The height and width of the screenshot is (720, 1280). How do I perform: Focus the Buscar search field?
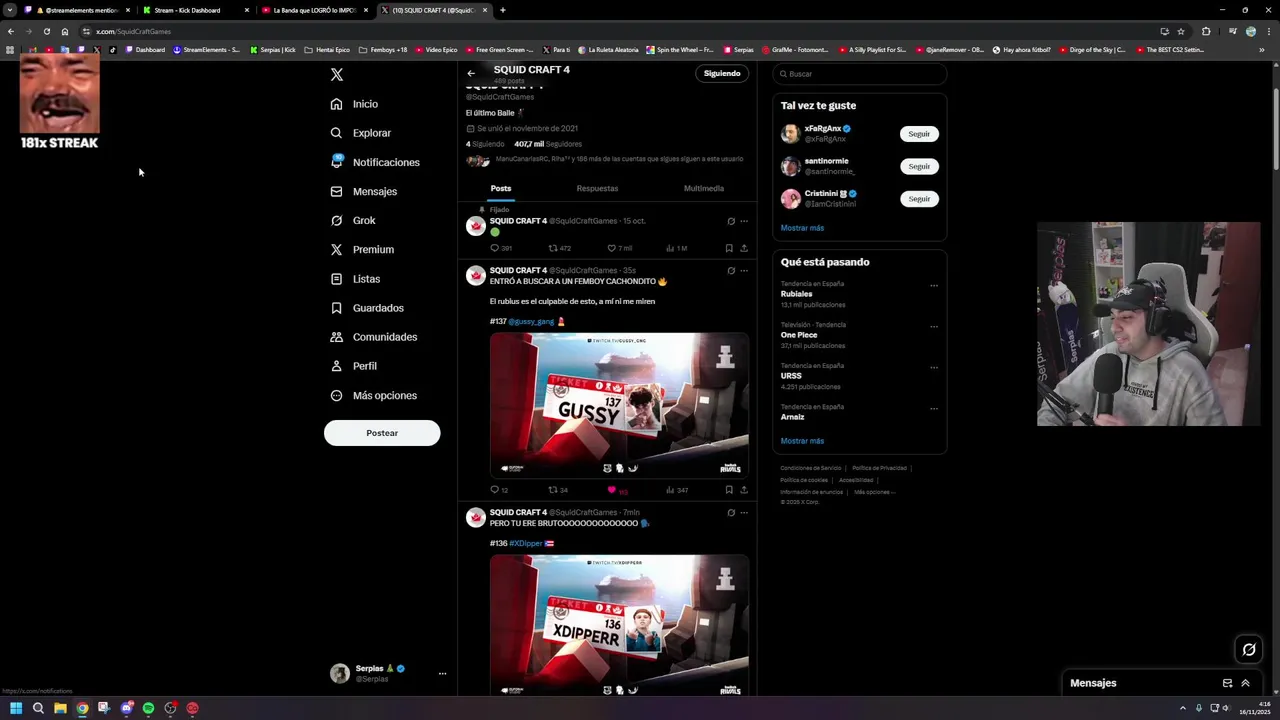point(860,74)
